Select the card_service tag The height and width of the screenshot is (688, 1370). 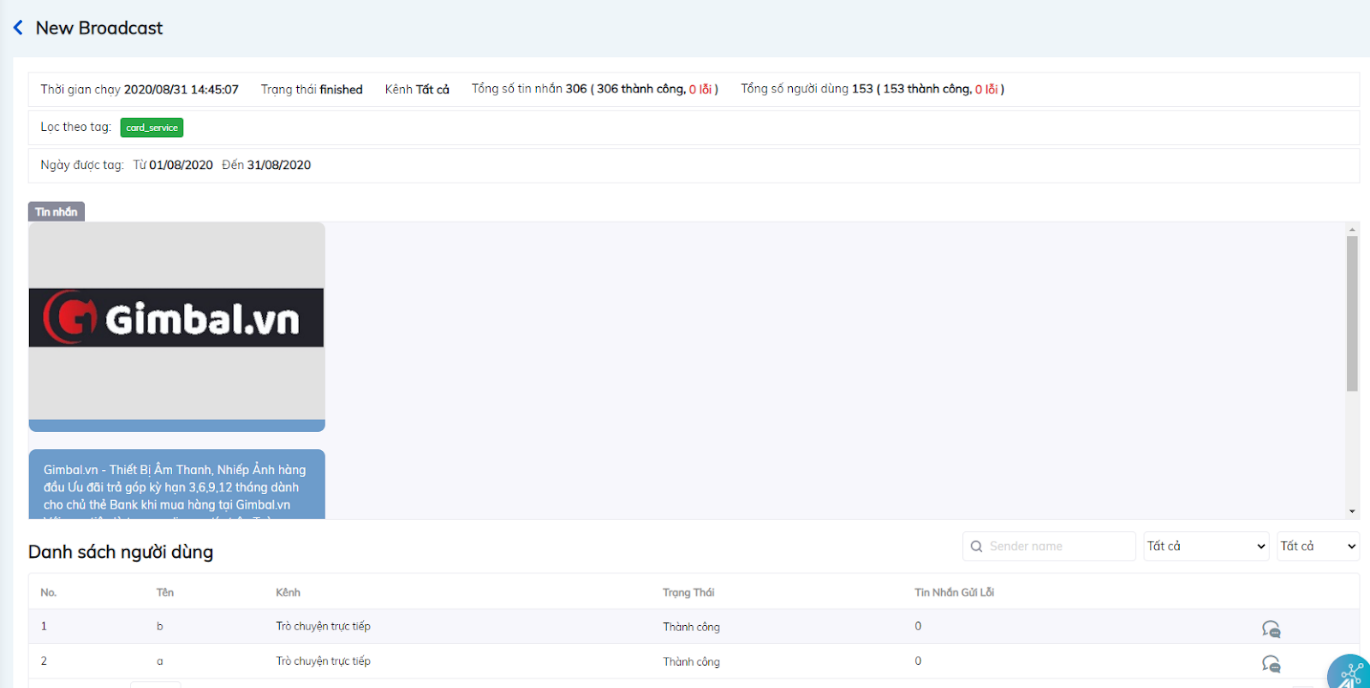[152, 127]
